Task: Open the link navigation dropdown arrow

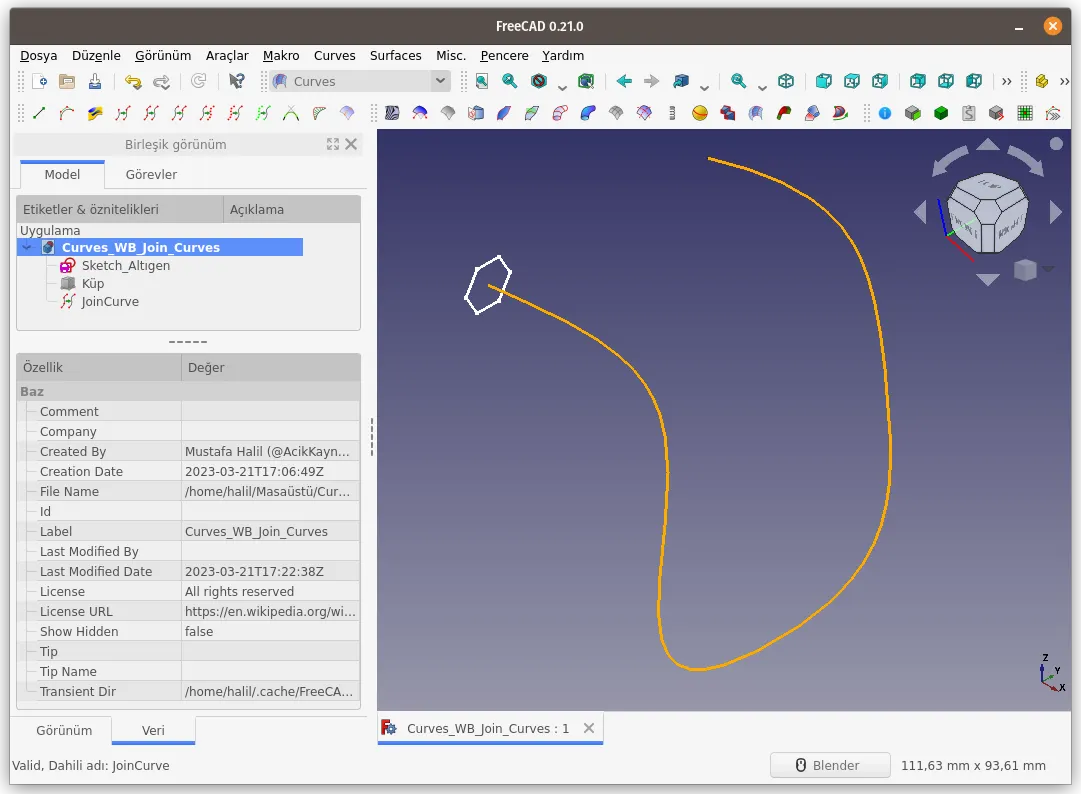Action: coord(704,87)
